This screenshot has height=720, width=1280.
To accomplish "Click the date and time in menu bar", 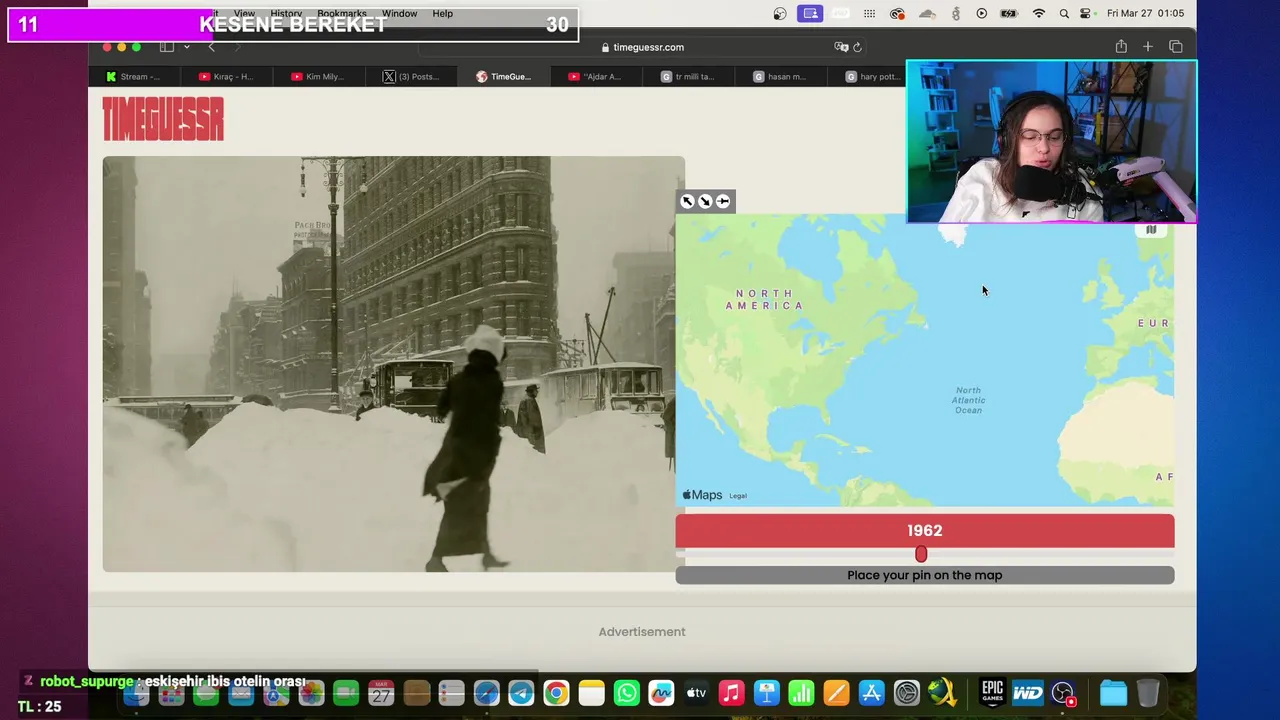I will click(x=1145, y=13).
